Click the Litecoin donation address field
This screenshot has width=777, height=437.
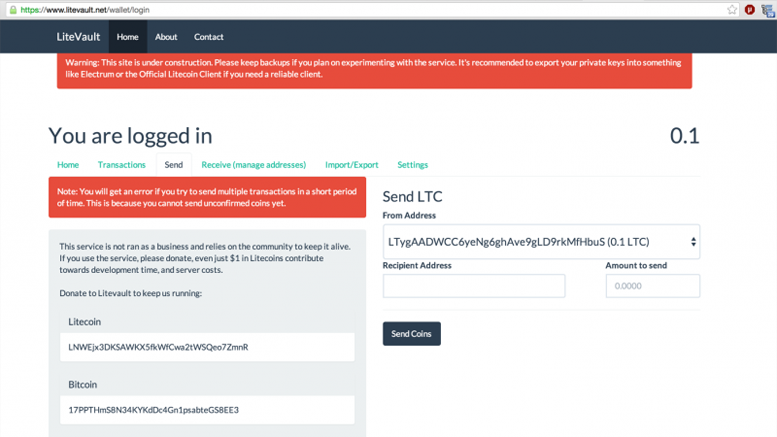click(207, 347)
